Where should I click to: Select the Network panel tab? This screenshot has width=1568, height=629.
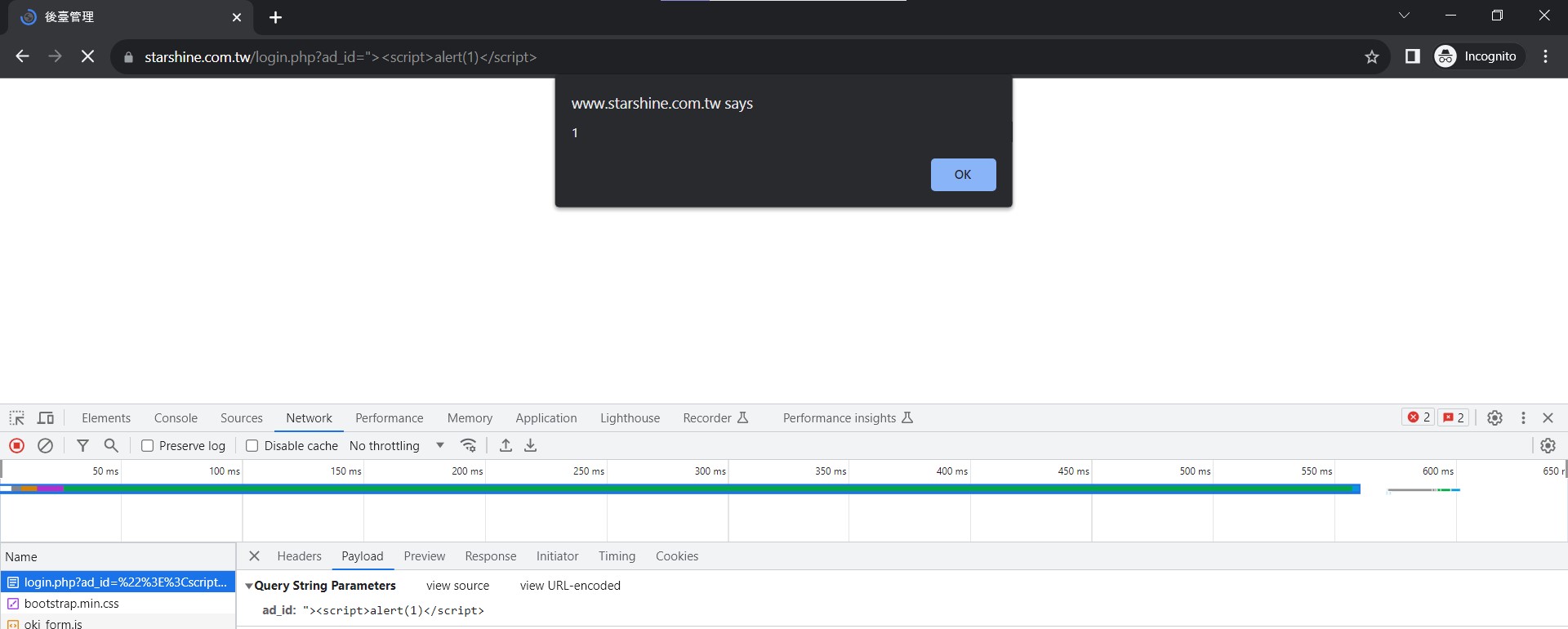[x=309, y=418]
